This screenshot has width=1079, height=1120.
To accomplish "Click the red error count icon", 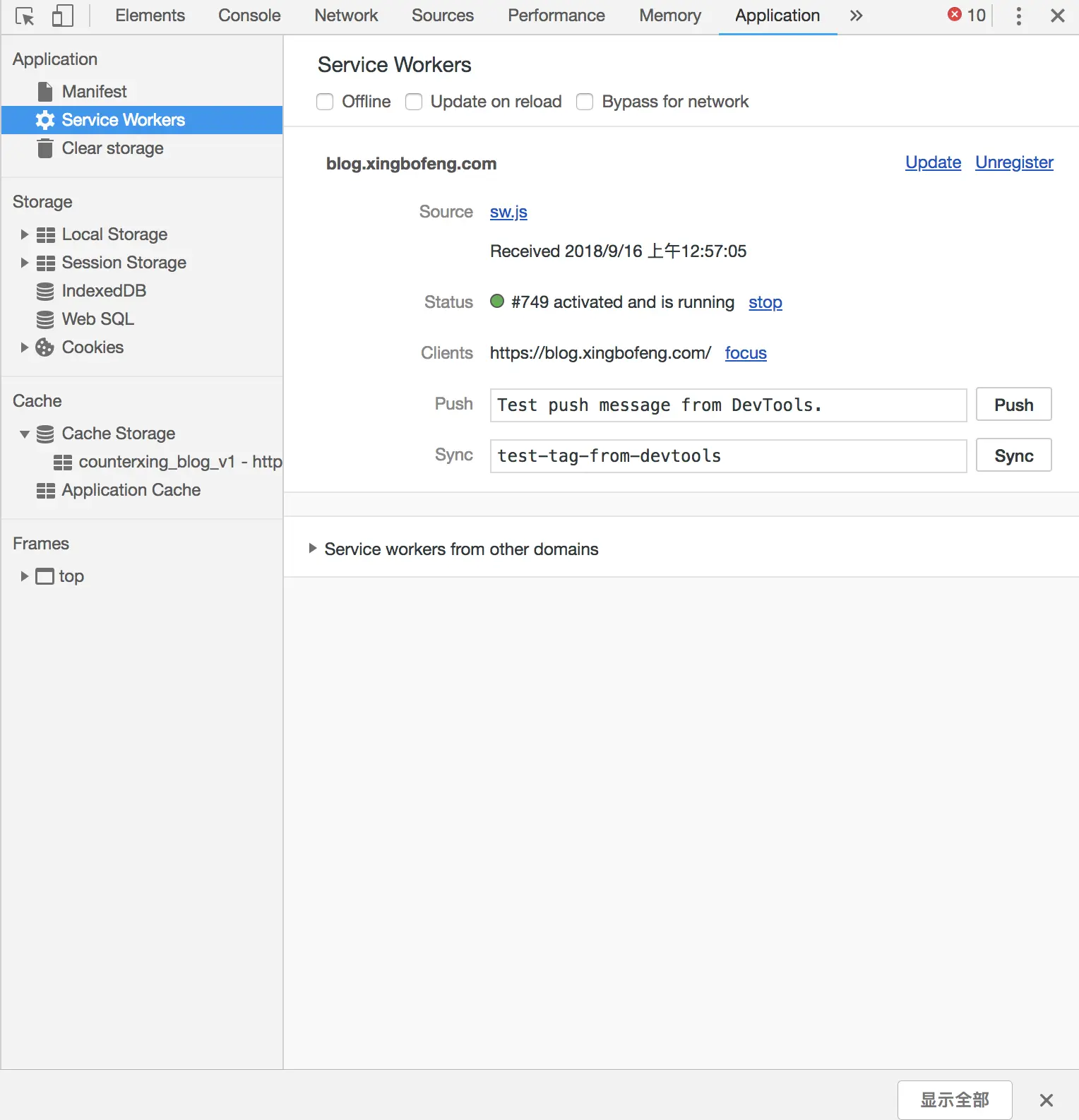I will [x=955, y=14].
